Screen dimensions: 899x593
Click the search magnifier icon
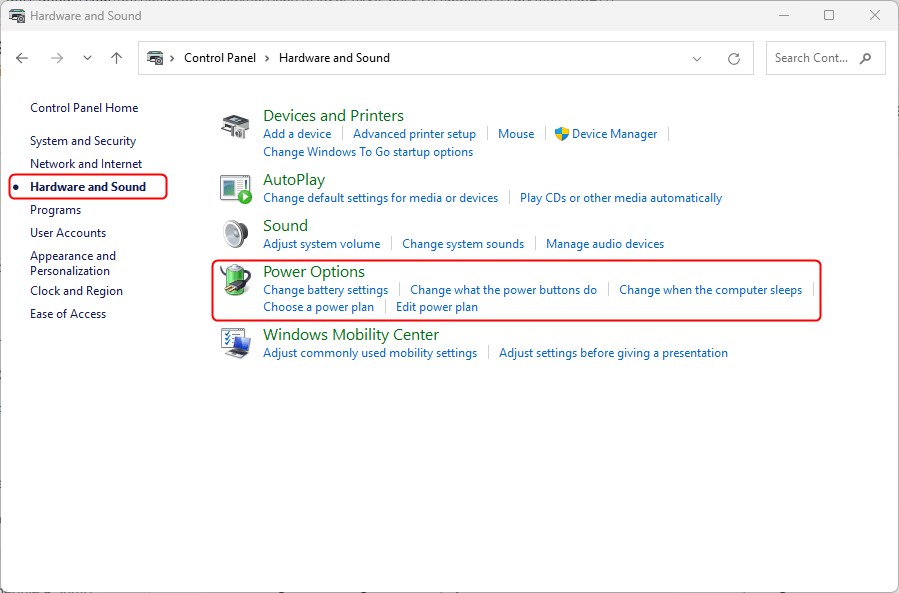[865, 58]
